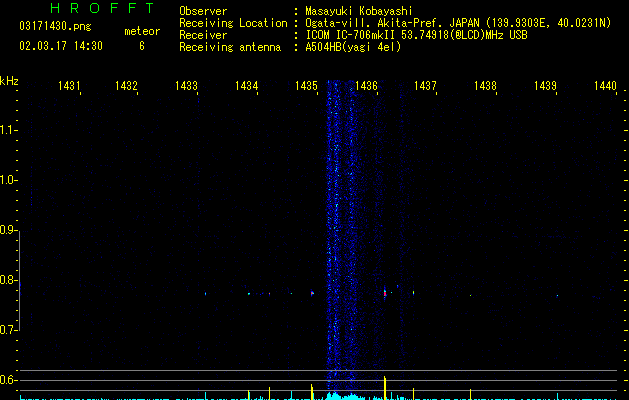629x400 pixels.
Task: Click the 0.7 frequency axis label
Action: [x=8, y=330]
